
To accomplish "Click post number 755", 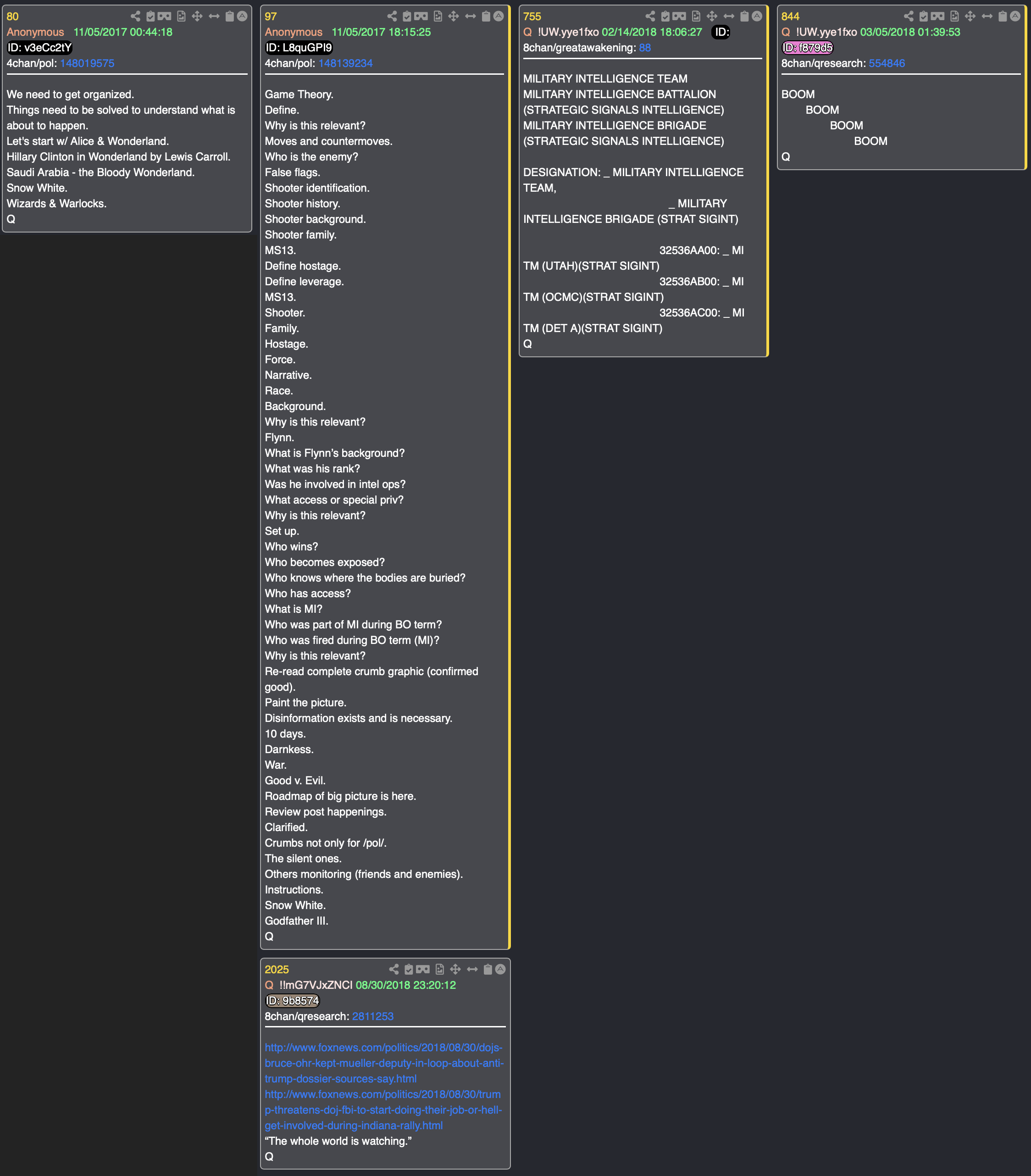I will pyautogui.click(x=532, y=17).
